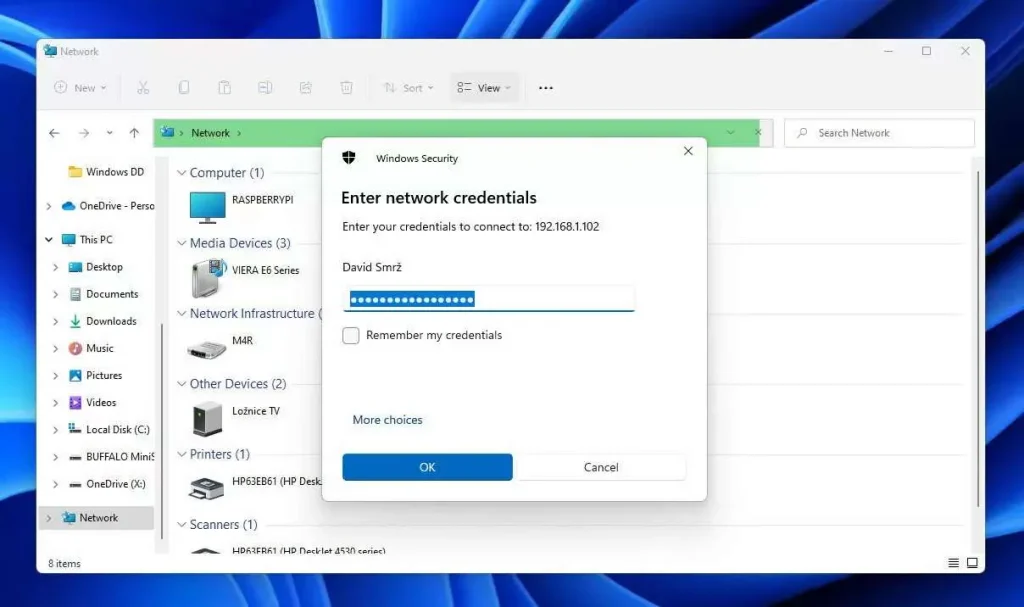Screen dimensions: 1024x607
Task: Click the More choices link
Action: click(x=387, y=419)
